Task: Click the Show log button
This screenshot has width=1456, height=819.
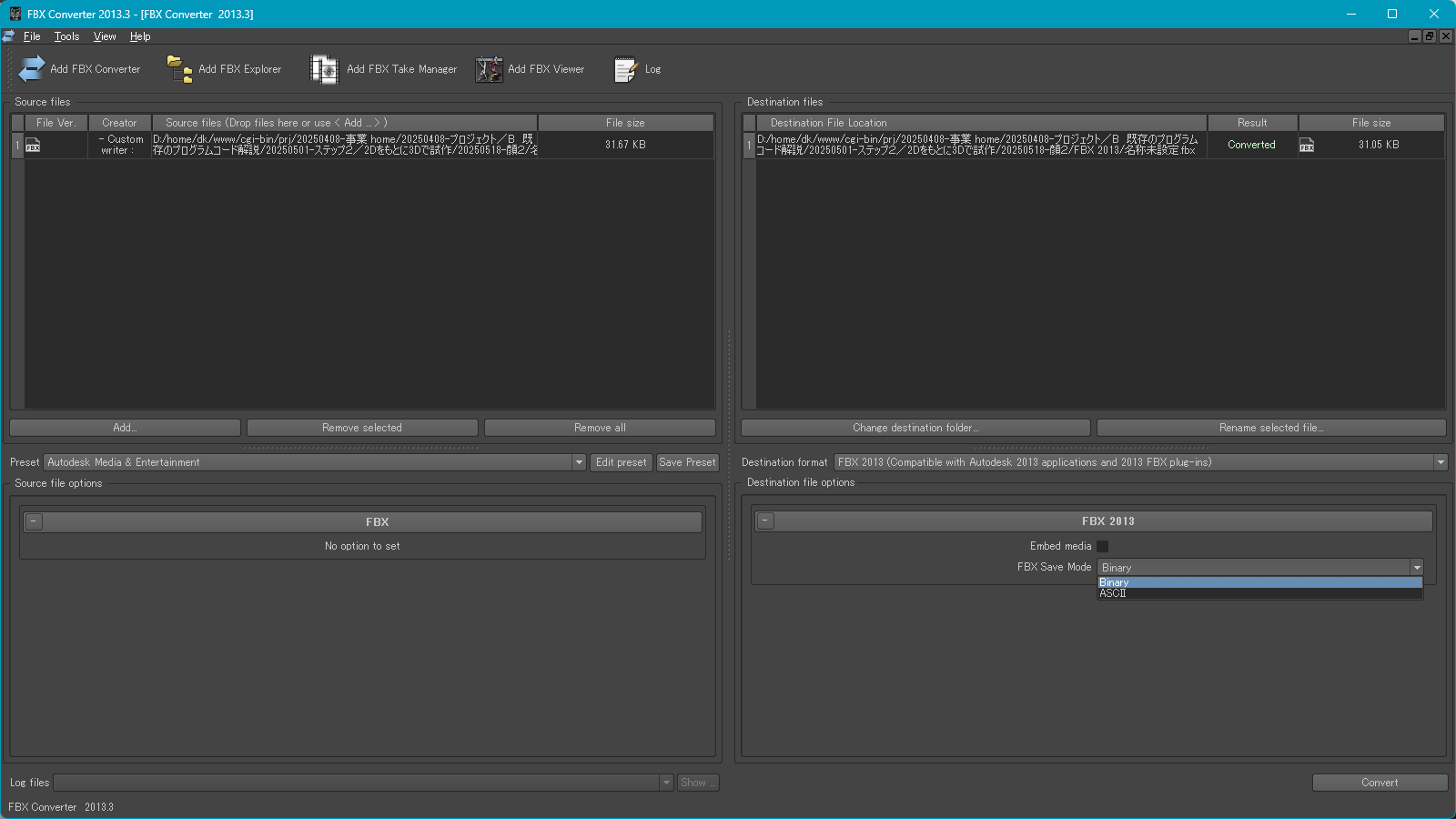Action: 698,783
